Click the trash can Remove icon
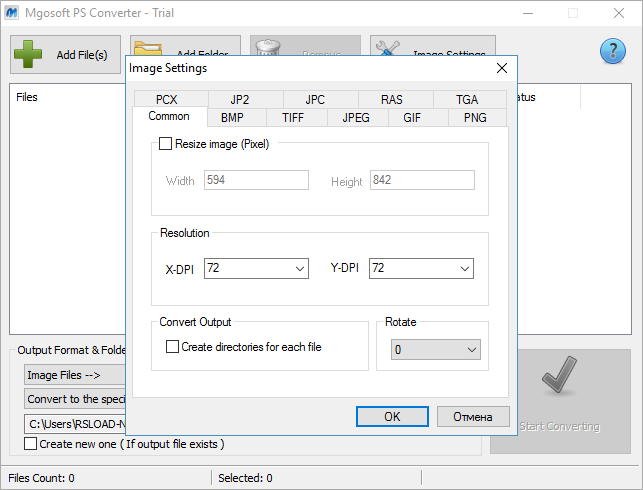Screen dimensions: 643x490 coord(268,47)
